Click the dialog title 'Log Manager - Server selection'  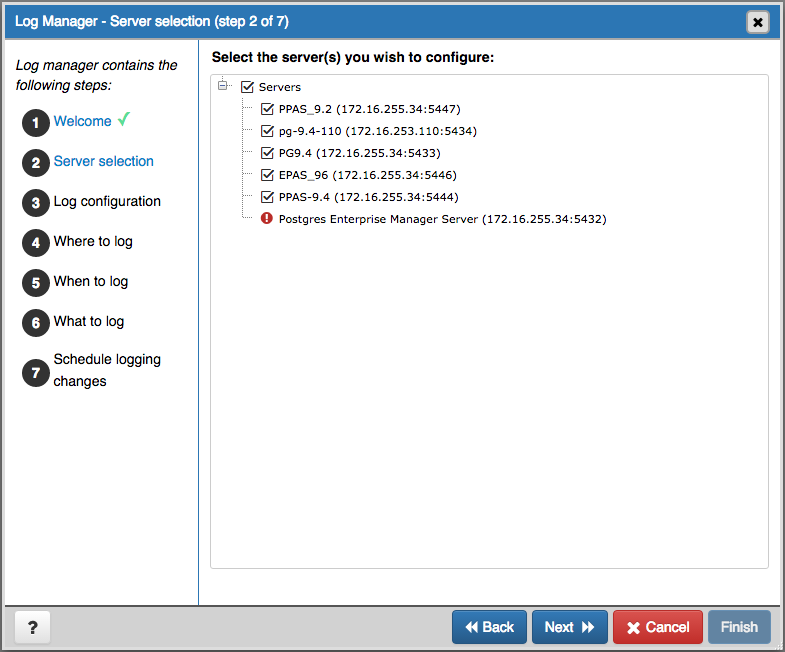152,22
